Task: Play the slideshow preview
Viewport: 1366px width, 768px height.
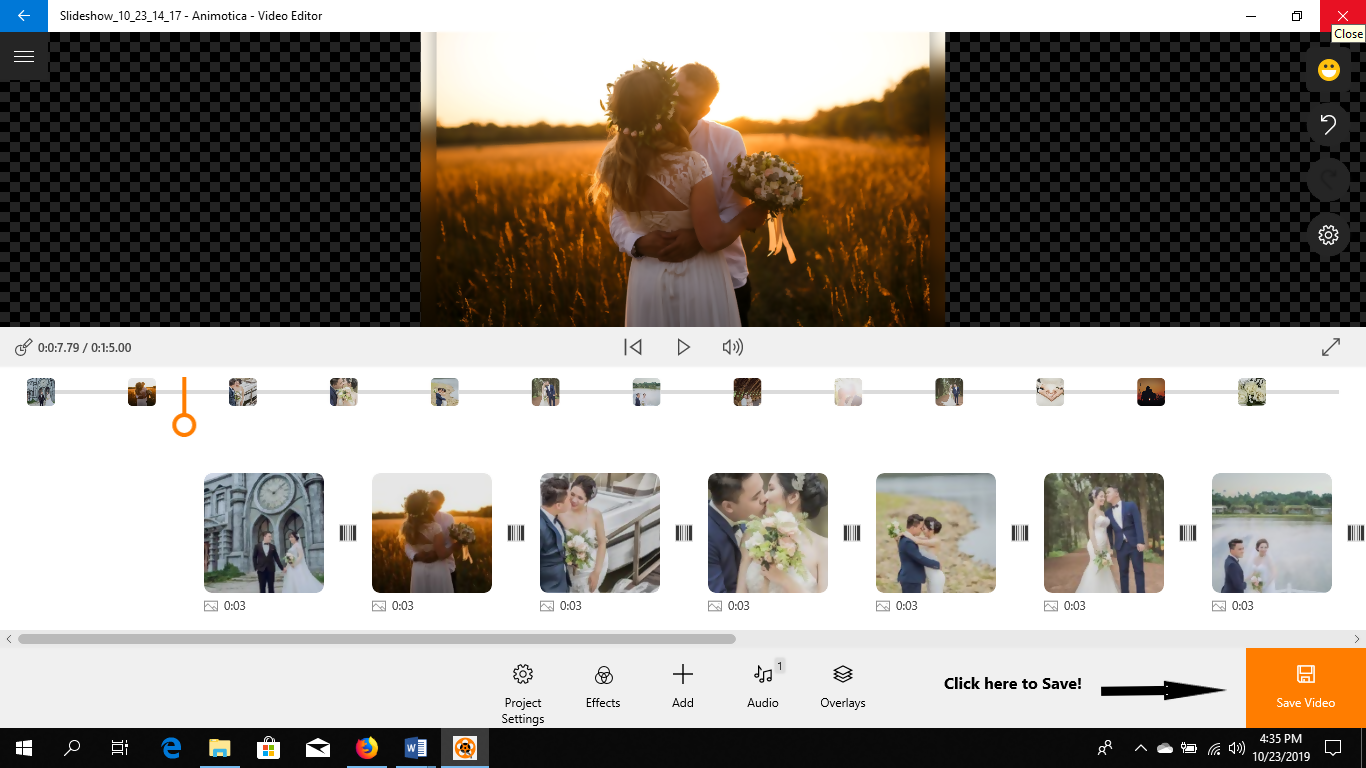Action: coord(683,347)
